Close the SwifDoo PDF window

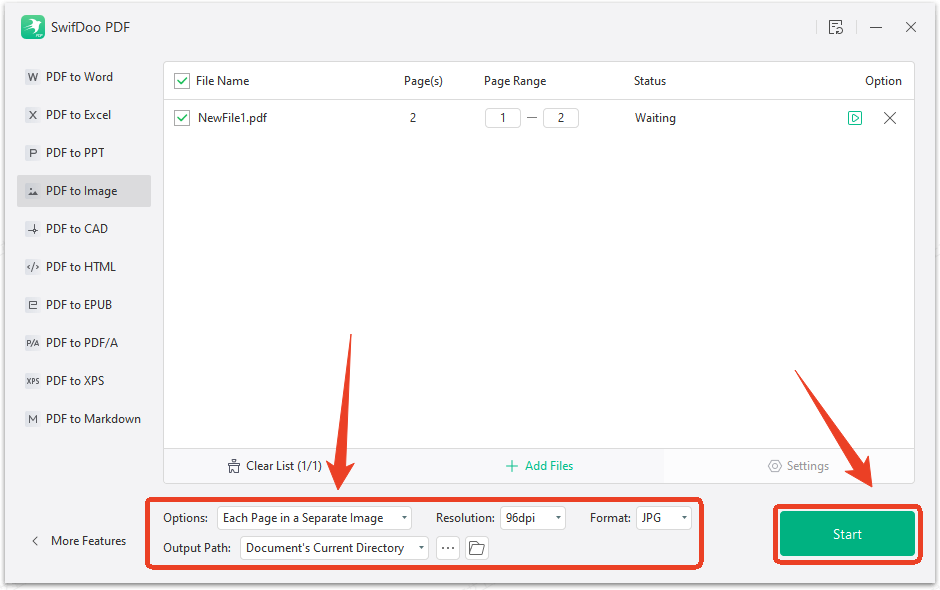tap(911, 27)
